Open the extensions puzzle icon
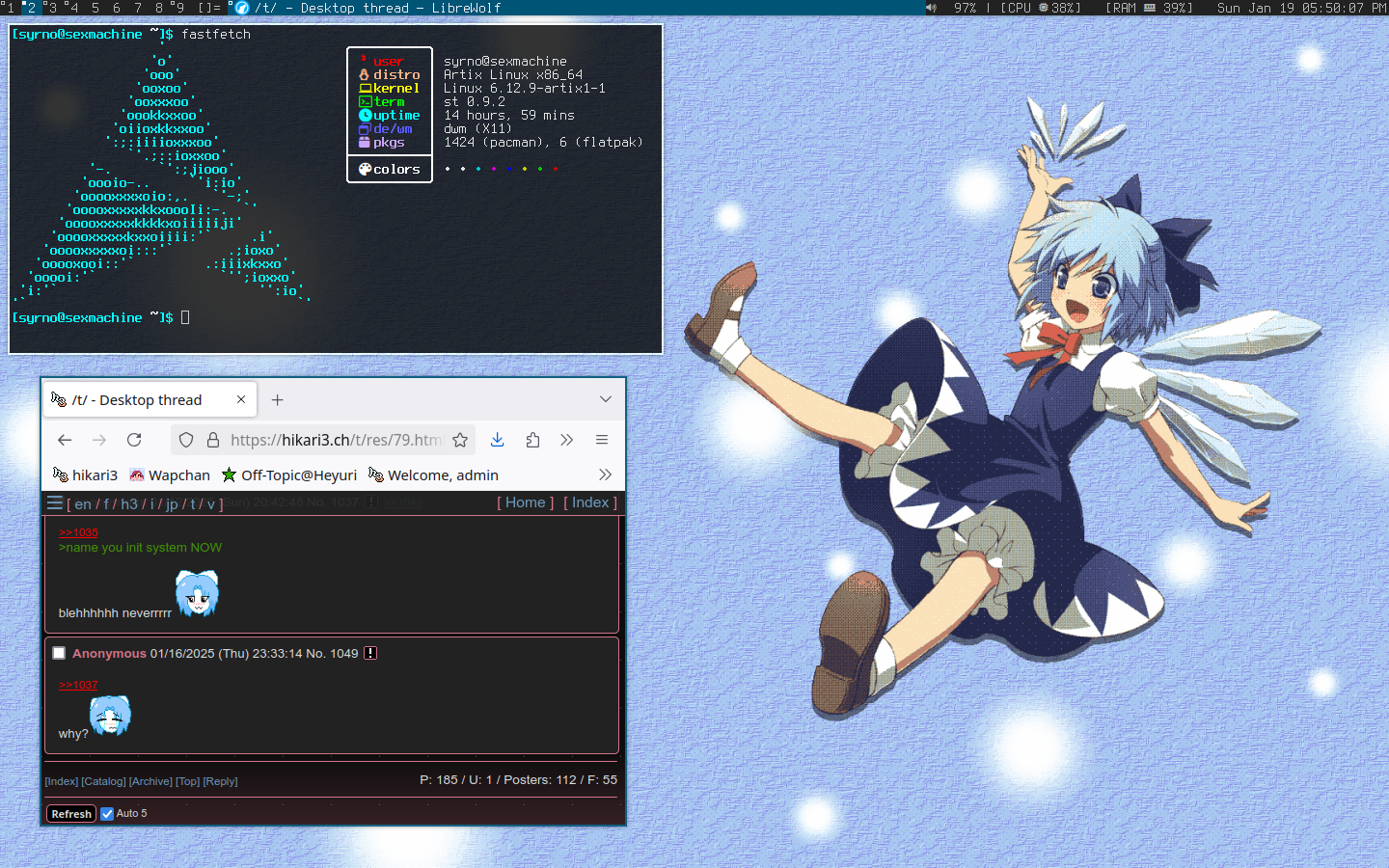Screen dimensions: 1389x868 click(532, 440)
